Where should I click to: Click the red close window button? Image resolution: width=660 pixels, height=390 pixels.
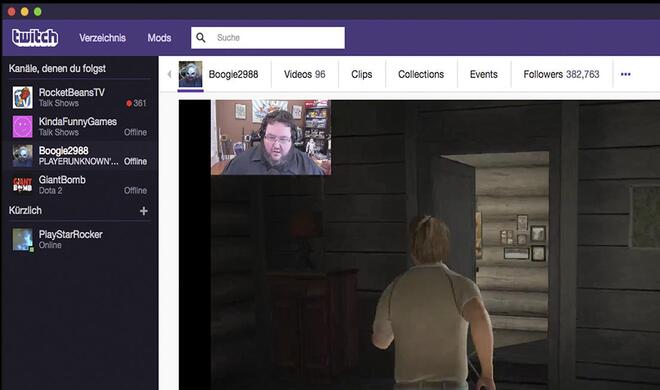(11, 12)
